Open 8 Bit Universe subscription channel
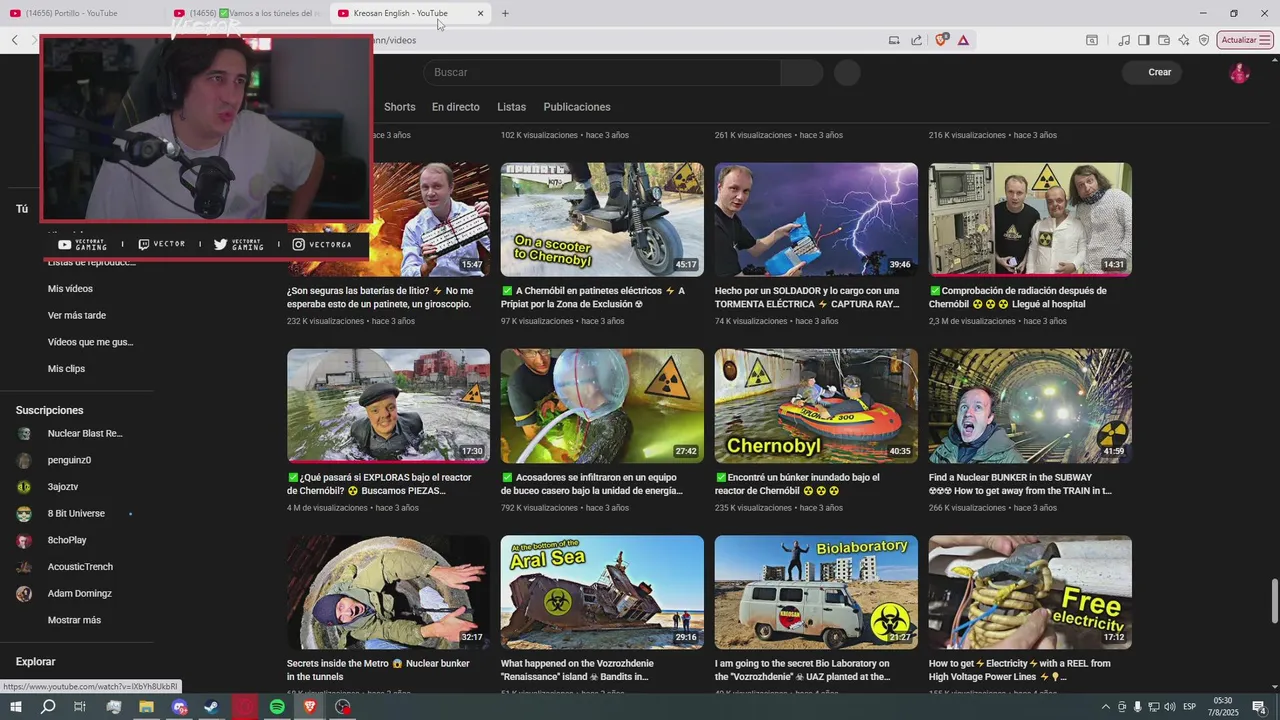Image resolution: width=1280 pixels, height=720 pixels. (x=75, y=514)
